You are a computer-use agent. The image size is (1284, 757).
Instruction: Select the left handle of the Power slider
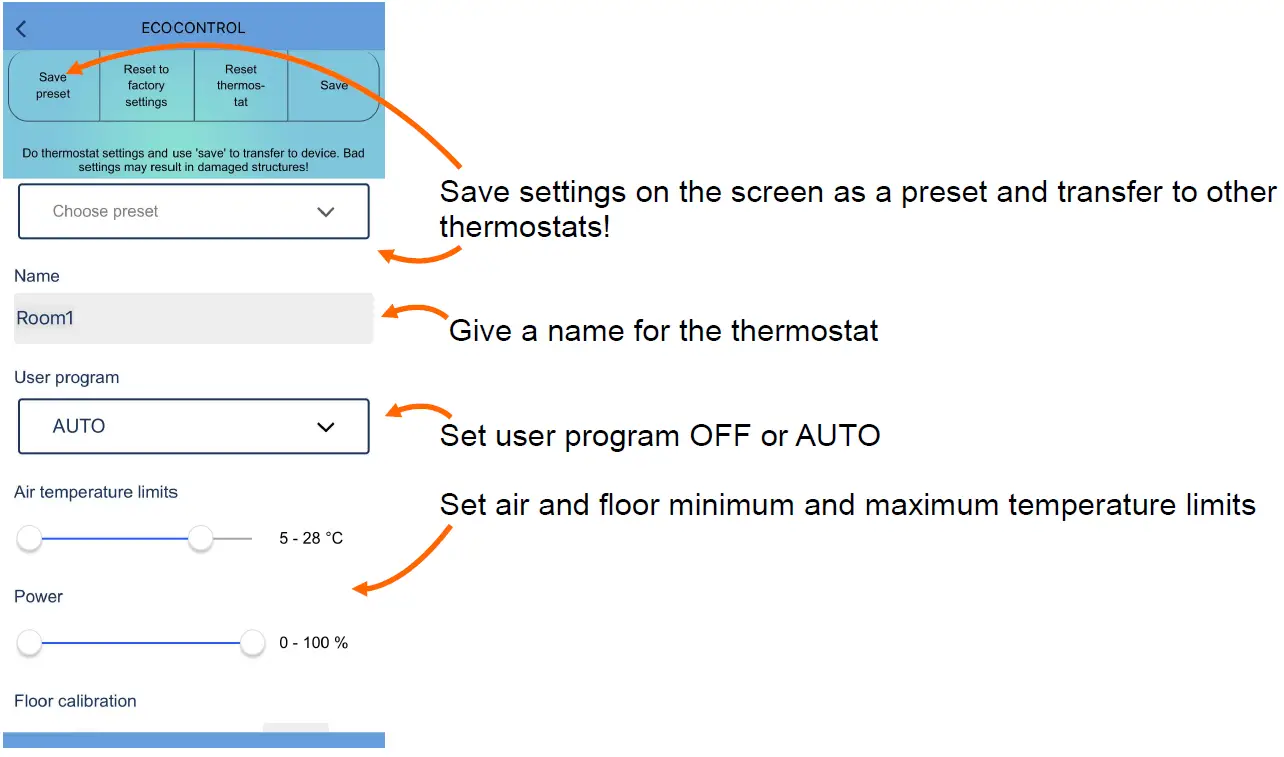tap(29, 643)
